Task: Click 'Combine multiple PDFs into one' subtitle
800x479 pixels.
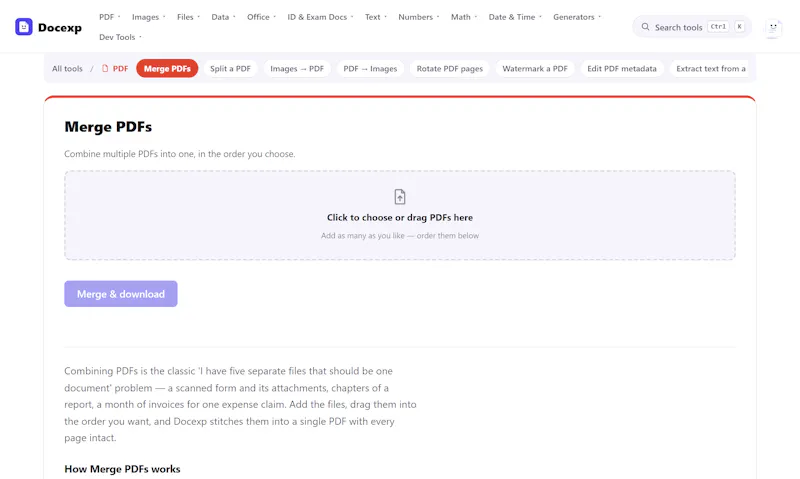Action: (x=180, y=154)
